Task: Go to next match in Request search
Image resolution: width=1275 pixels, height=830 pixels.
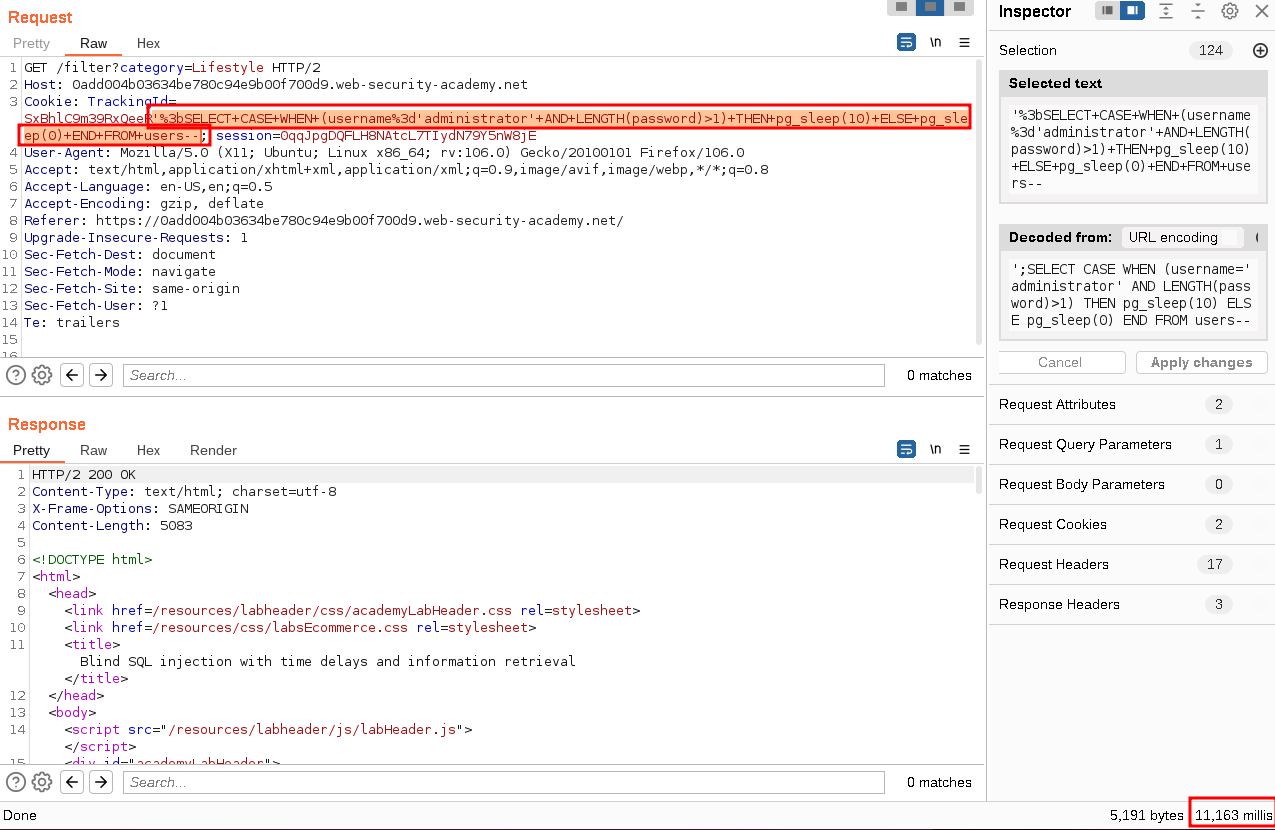Action: [101, 375]
